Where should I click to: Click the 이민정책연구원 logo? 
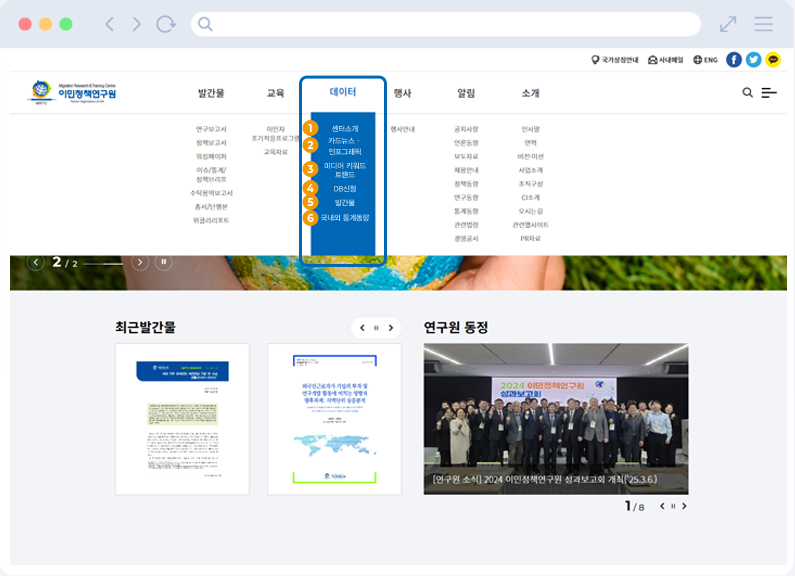(73, 93)
